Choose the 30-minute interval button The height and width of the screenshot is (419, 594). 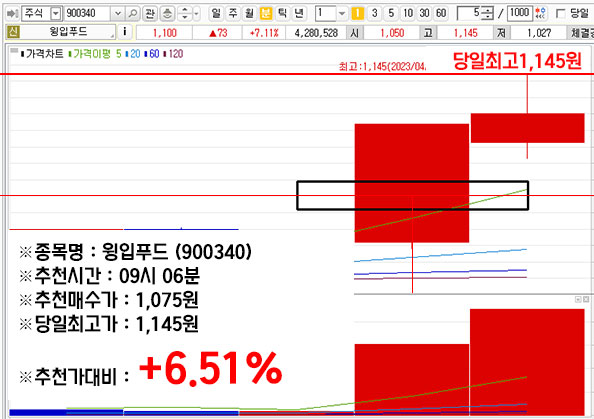coord(424,14)
